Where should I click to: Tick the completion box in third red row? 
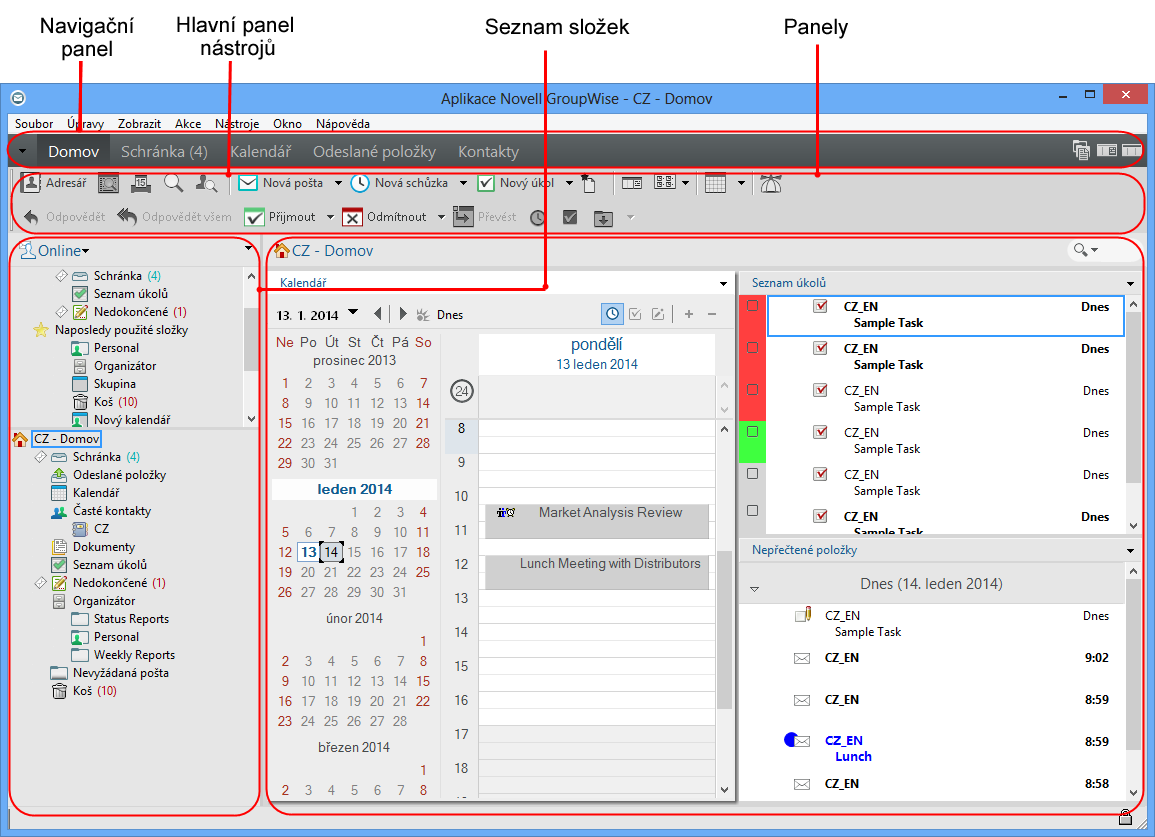[752, 390]
